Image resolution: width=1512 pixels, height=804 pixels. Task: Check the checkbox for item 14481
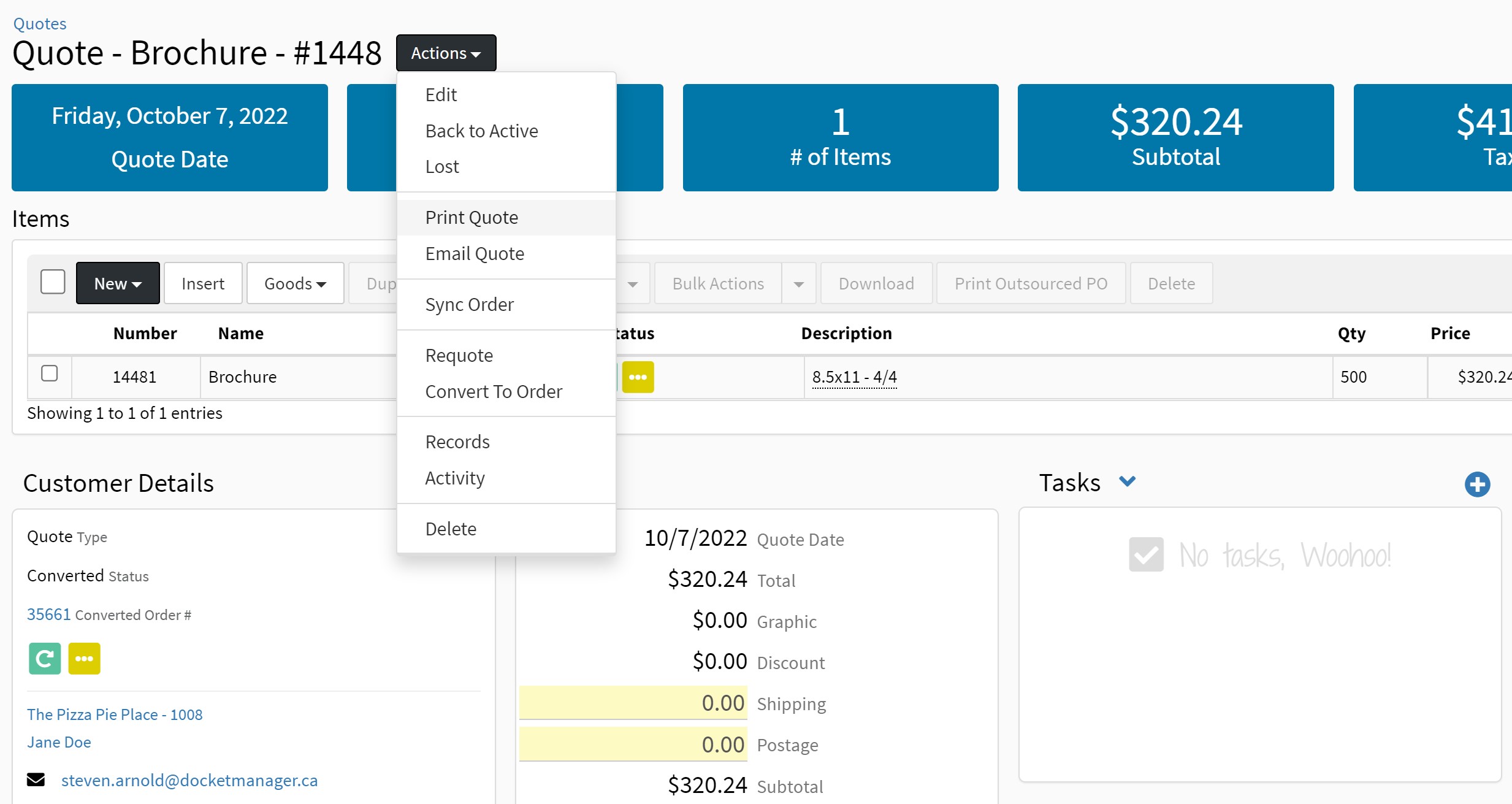[50, 373]
